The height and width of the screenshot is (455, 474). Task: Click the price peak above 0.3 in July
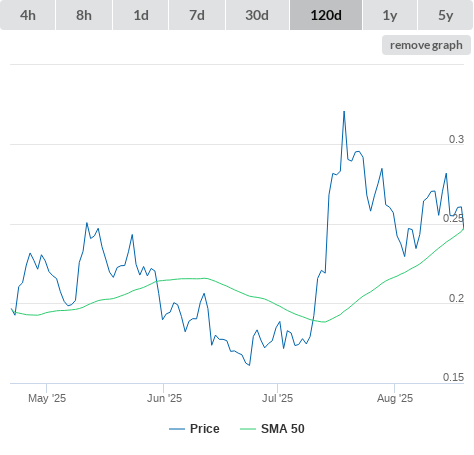point(344,112)
